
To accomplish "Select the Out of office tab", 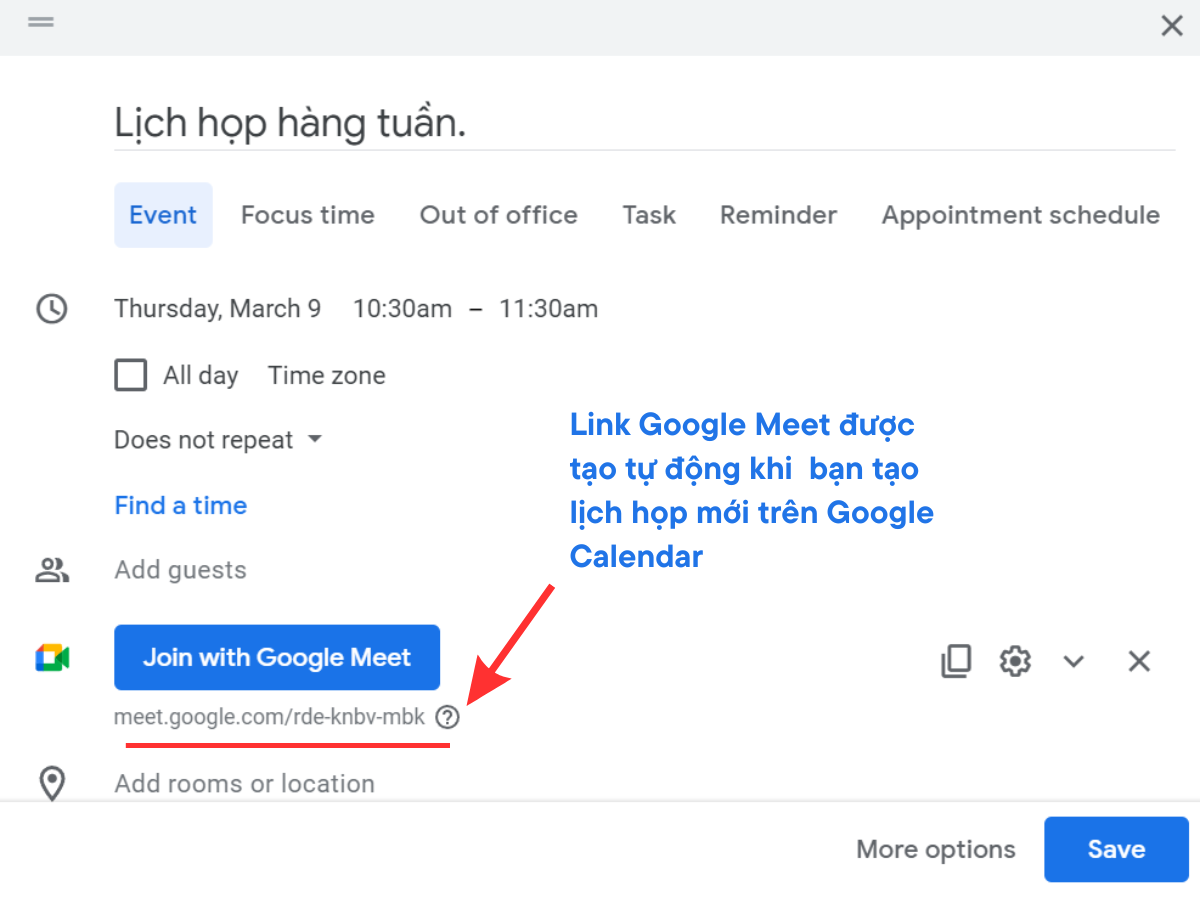I will pos(498,215).
